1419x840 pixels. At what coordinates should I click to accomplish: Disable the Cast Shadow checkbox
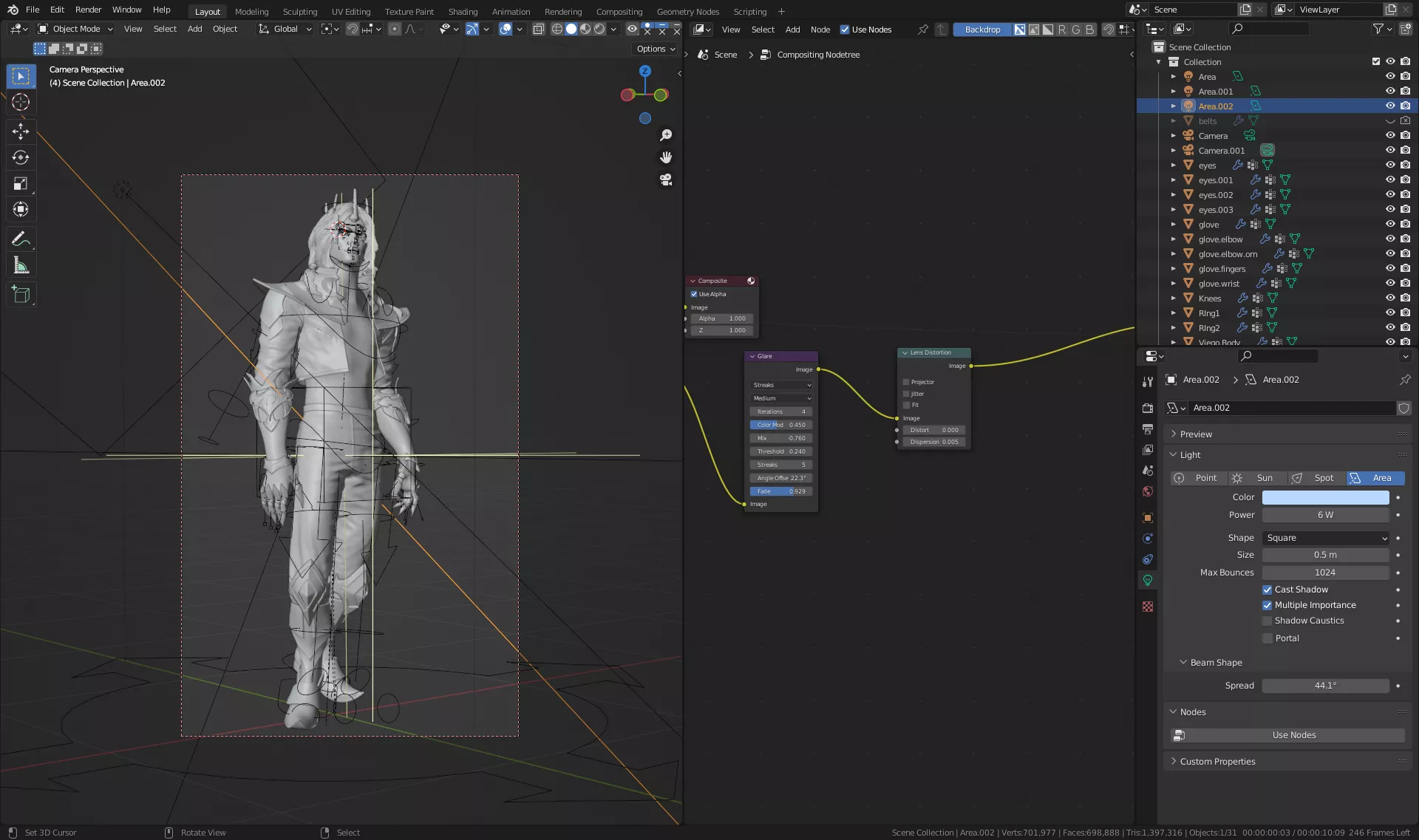(x=1267, y=590)
